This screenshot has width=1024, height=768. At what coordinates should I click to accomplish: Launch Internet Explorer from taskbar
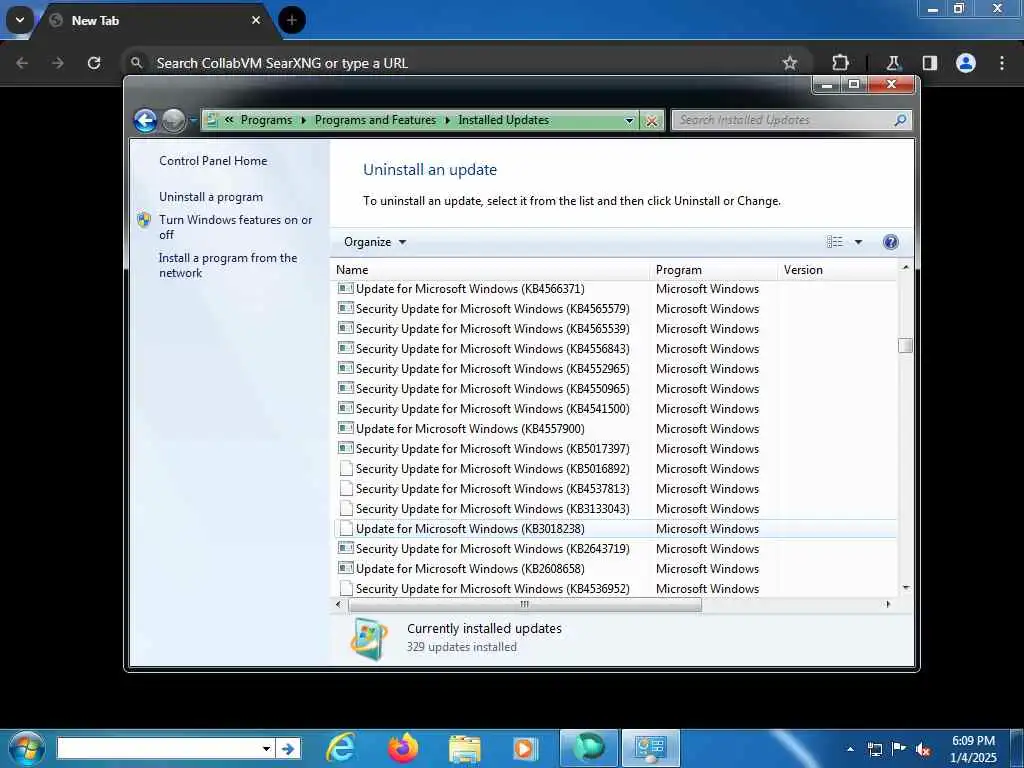coord(341,748)
